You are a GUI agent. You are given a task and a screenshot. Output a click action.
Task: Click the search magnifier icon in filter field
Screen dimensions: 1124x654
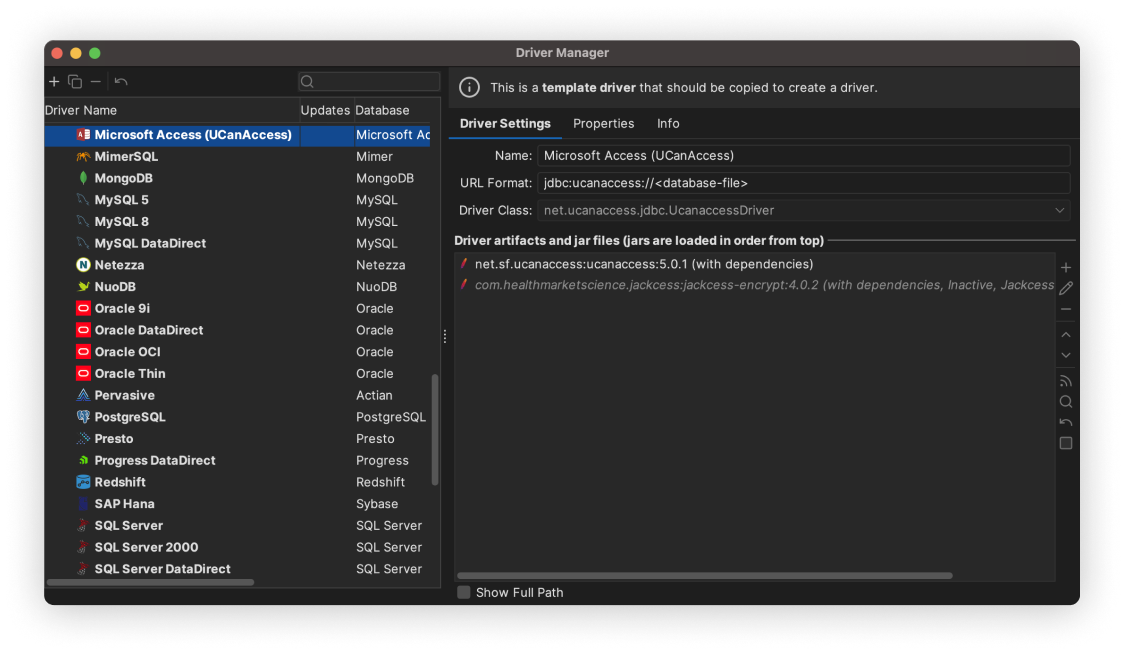click(x=308, y=82)
